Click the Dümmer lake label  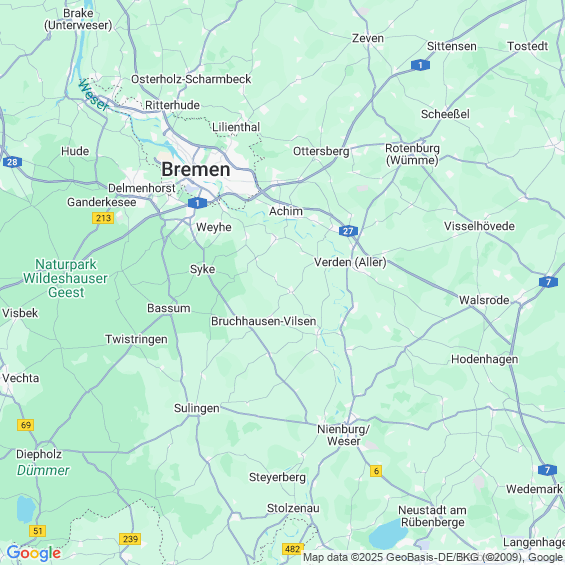(x=43, y=470)
